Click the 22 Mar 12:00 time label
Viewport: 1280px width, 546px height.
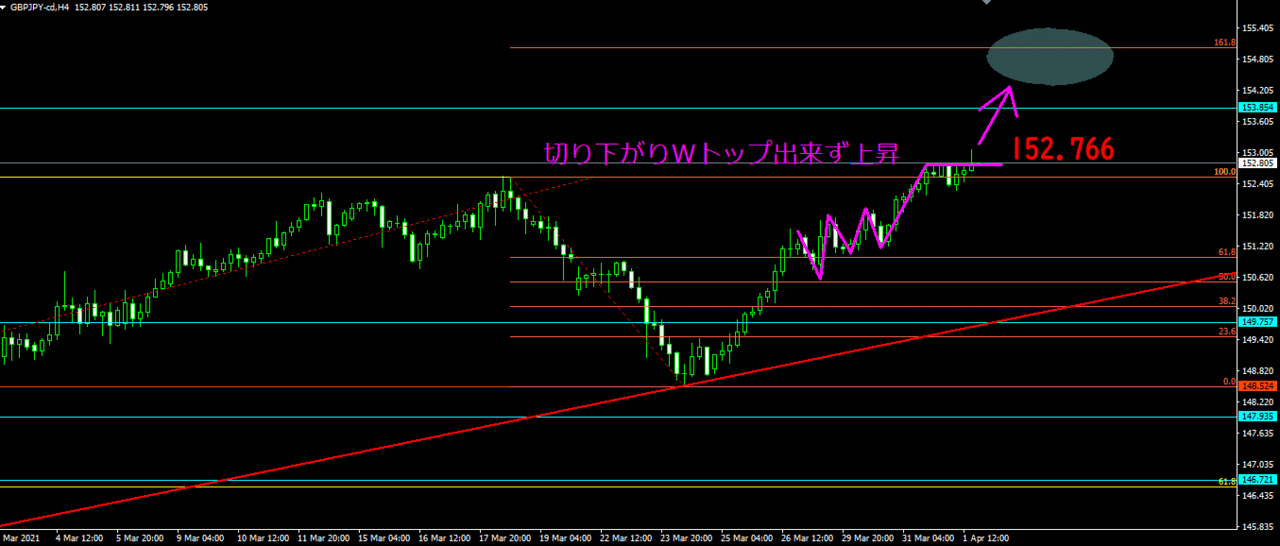click(x=628, y=537)
